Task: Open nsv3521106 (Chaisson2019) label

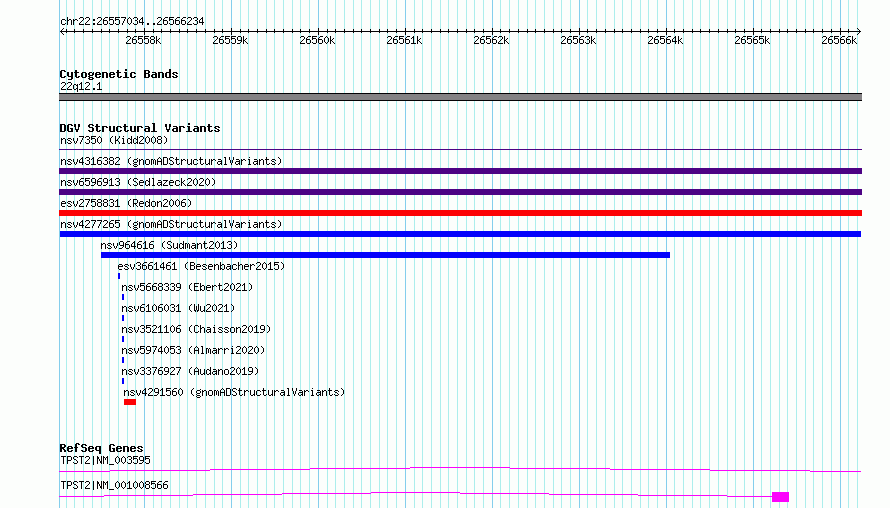Action: (x=196, y=329)
